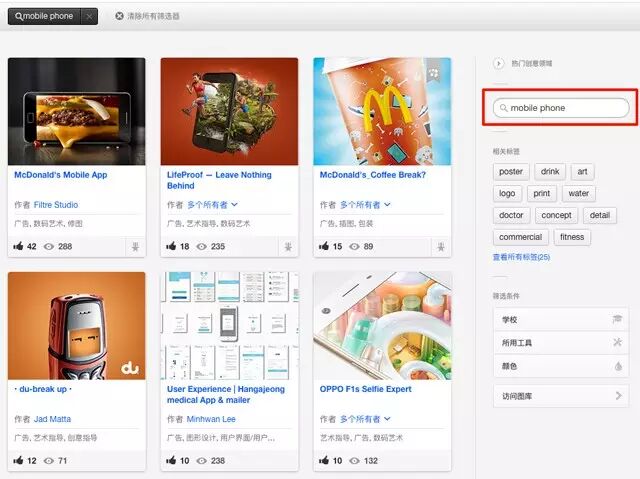This screenshot has height=479, width=640.
Task: Open Hangajeong medical App & mailer title
Action: point(226,395)
